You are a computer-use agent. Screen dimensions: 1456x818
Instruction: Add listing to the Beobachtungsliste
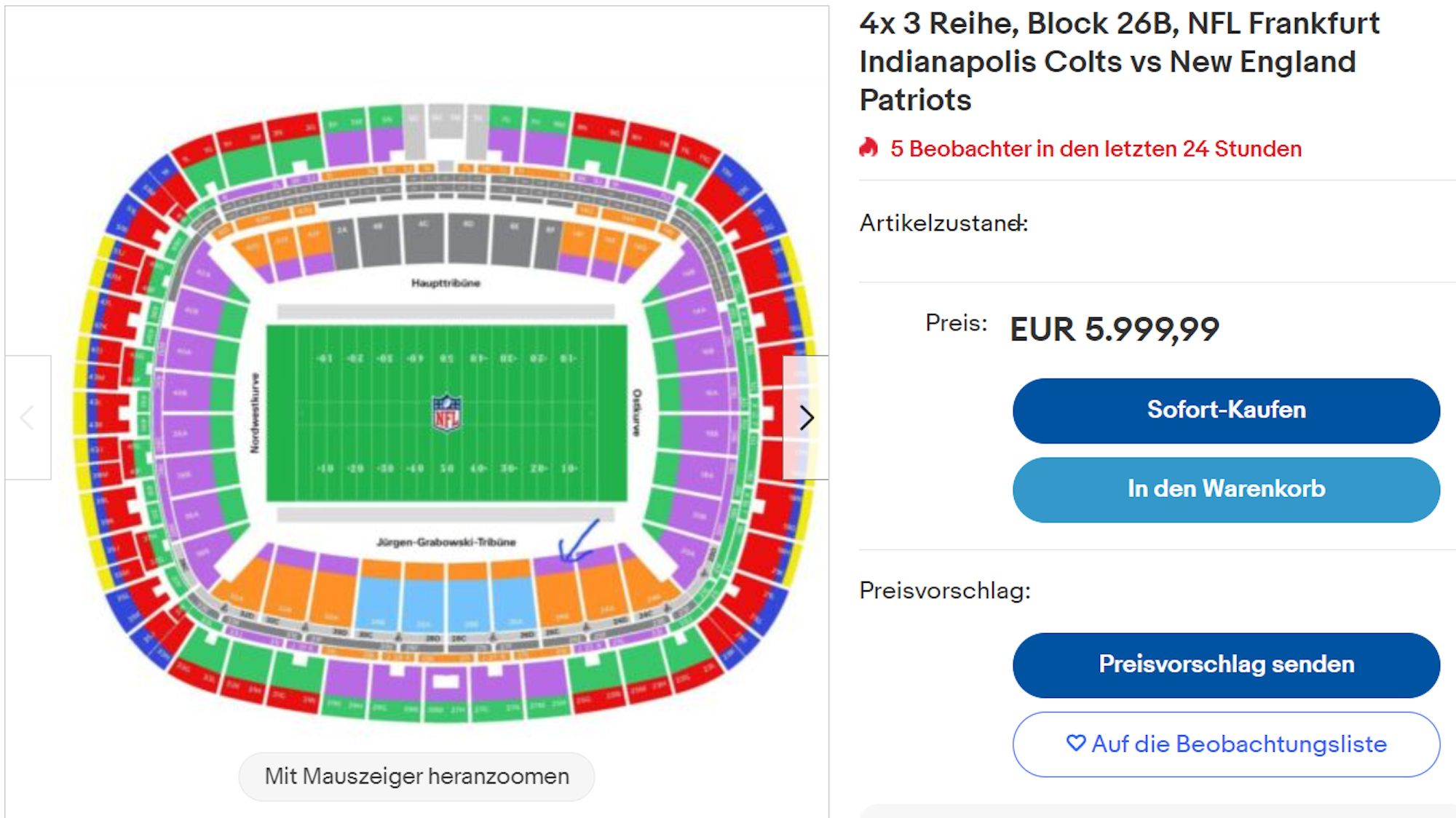pos(1226,744)
